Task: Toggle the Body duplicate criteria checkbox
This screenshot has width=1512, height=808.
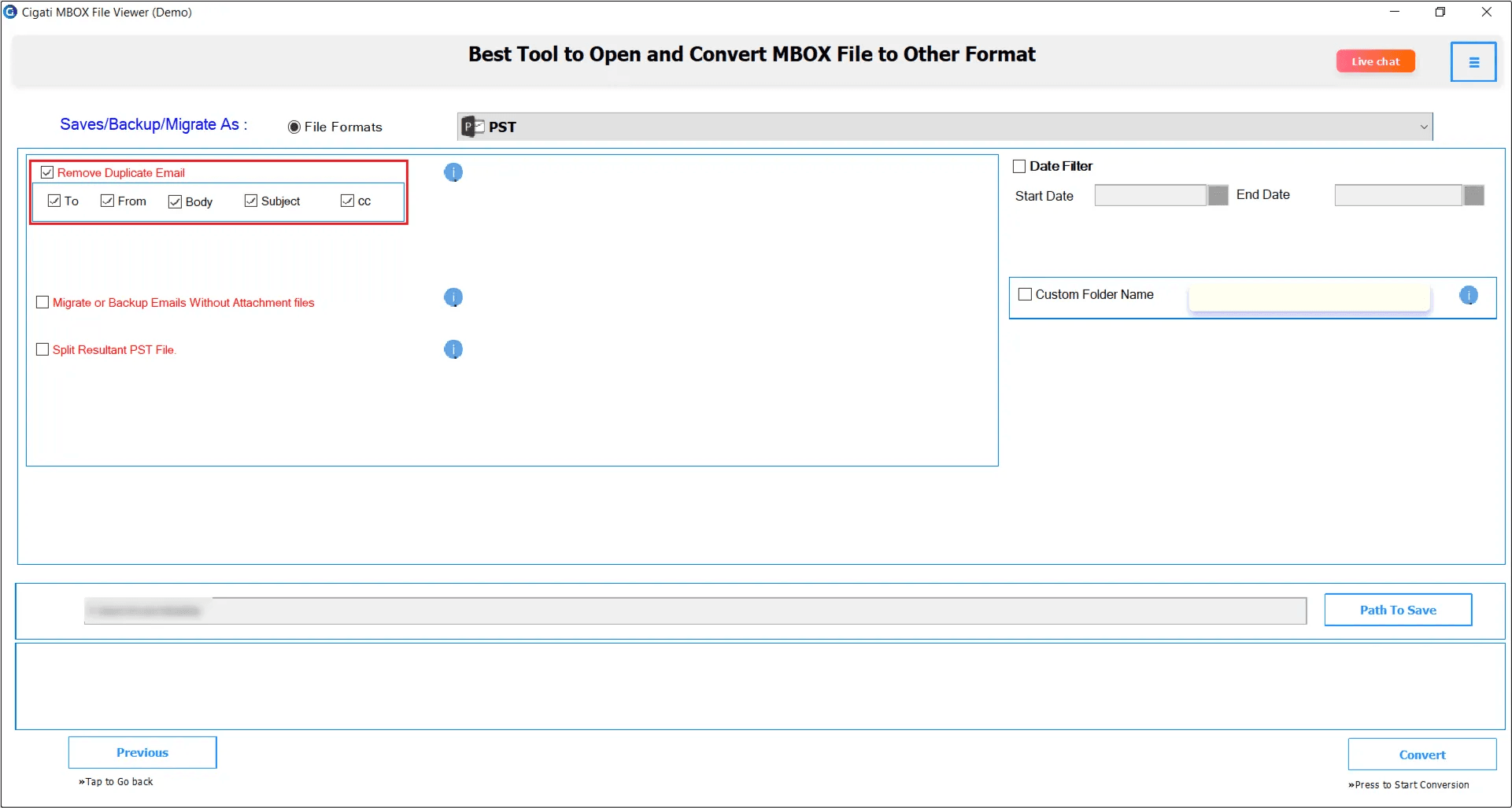Action: pos(175,201)
